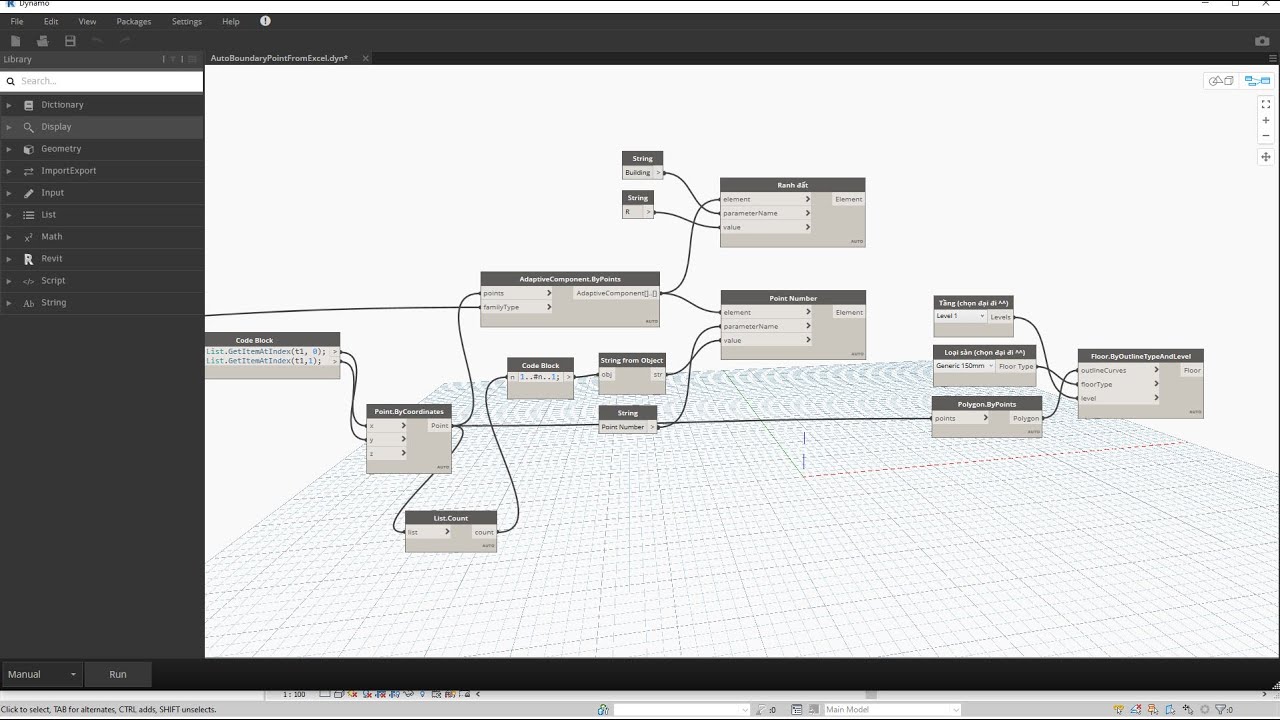Open the Main Model dropdown in Revit status bar
The image size is (1280, 720).
[892, 709]
